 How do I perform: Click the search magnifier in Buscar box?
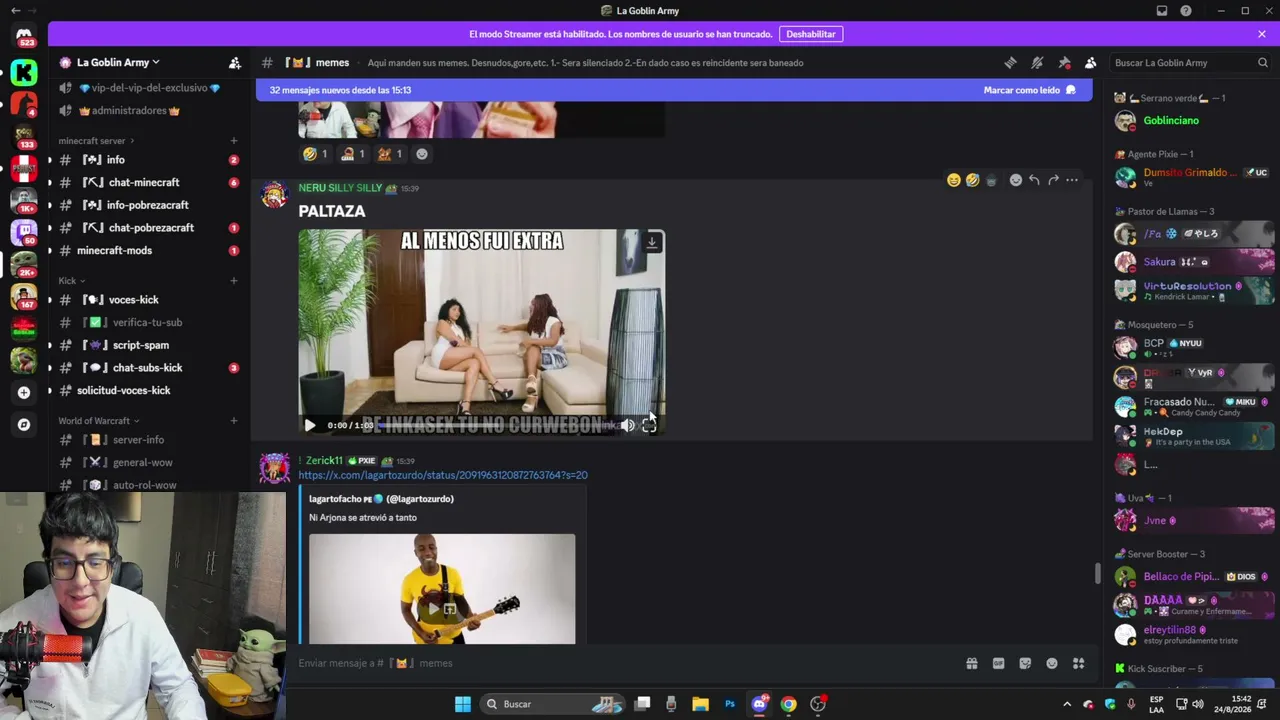(x=1262, y=63)
